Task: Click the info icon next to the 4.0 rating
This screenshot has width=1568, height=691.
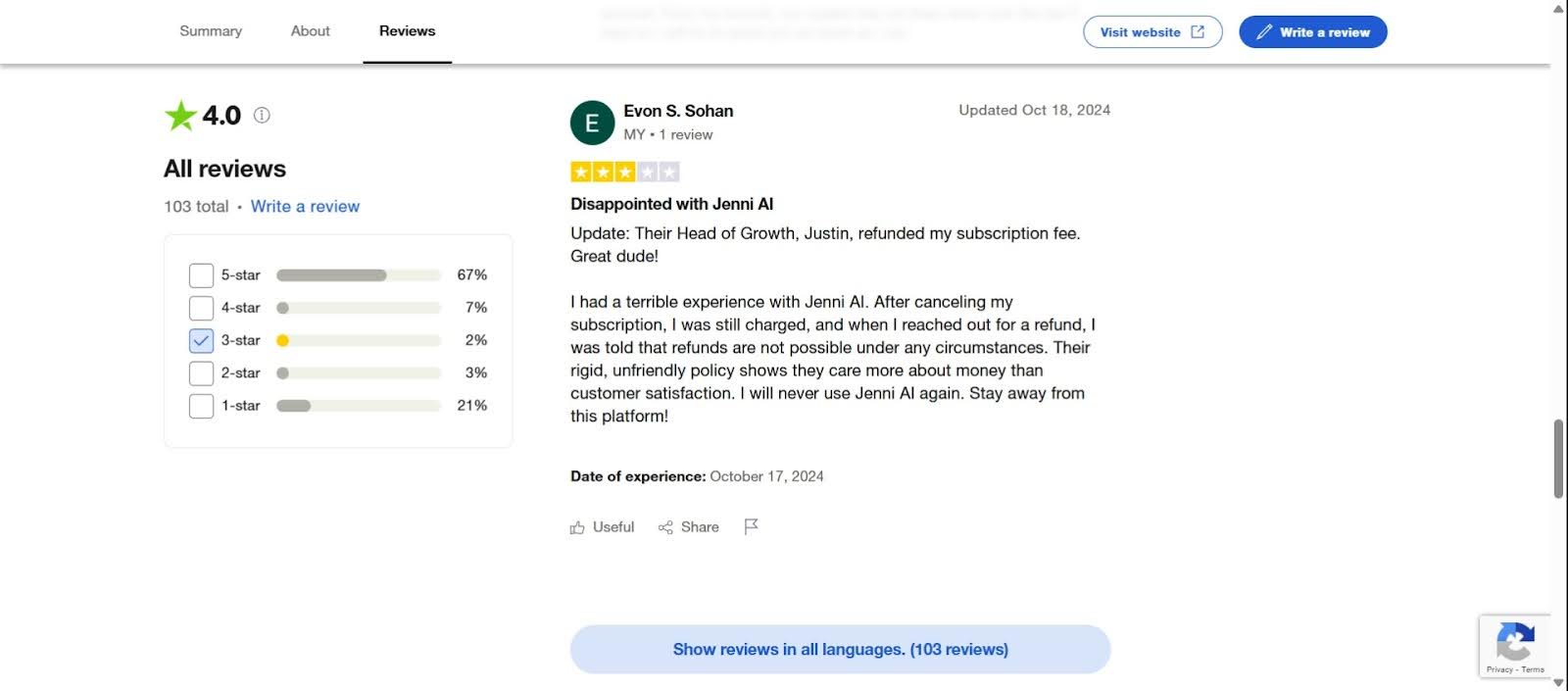Action: [261, 115]
